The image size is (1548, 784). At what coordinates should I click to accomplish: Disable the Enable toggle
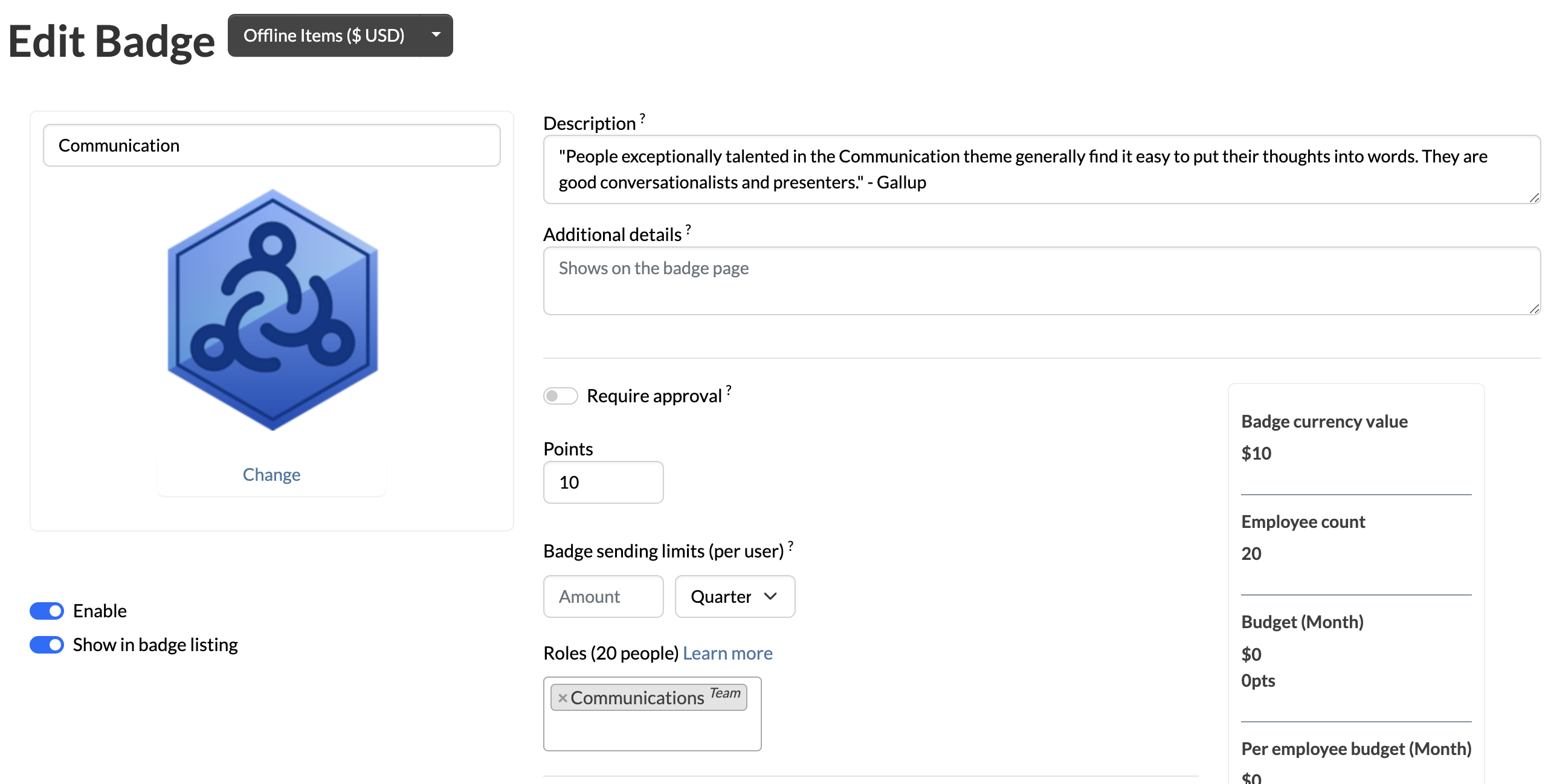47,611
